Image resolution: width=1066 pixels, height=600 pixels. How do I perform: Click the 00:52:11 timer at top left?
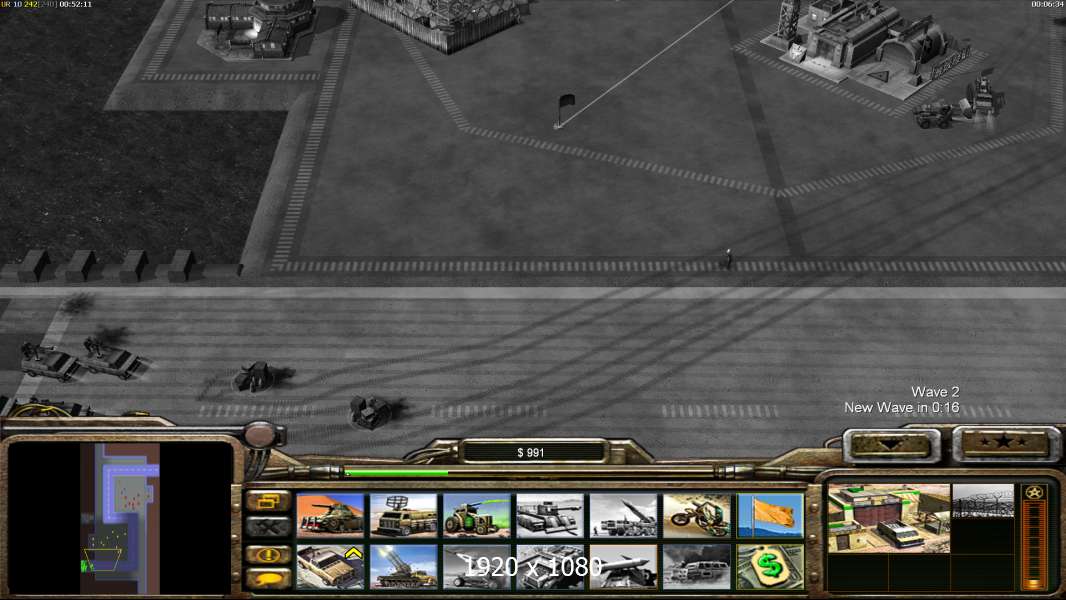coord(75,4)
